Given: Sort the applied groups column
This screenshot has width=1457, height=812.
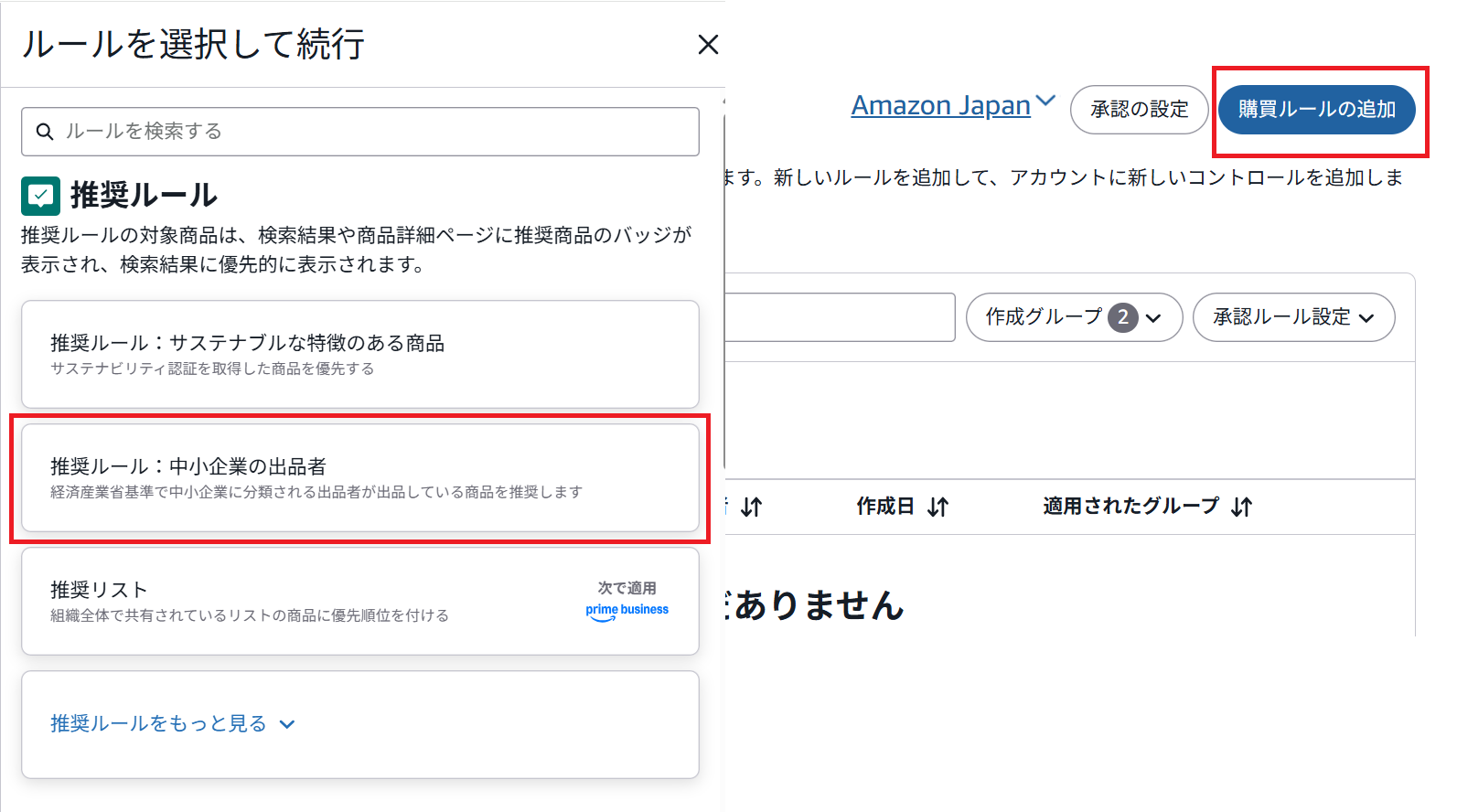Looking at the screenshot, I should pos(1241,507).
